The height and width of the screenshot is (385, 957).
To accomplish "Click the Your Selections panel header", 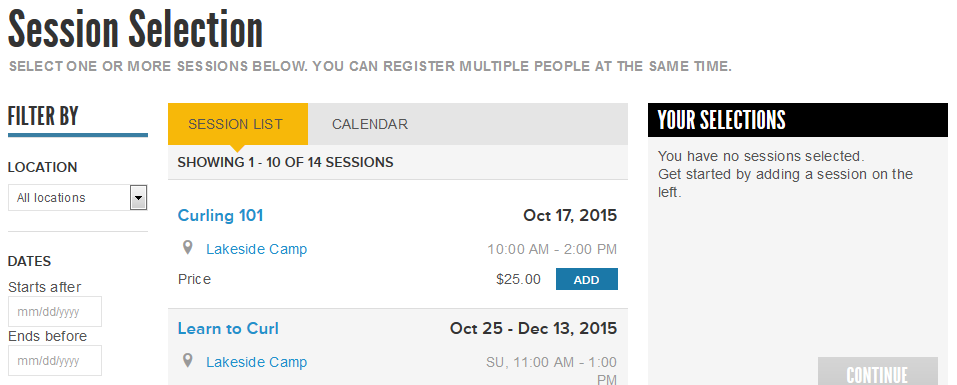I will coord(798,120).
